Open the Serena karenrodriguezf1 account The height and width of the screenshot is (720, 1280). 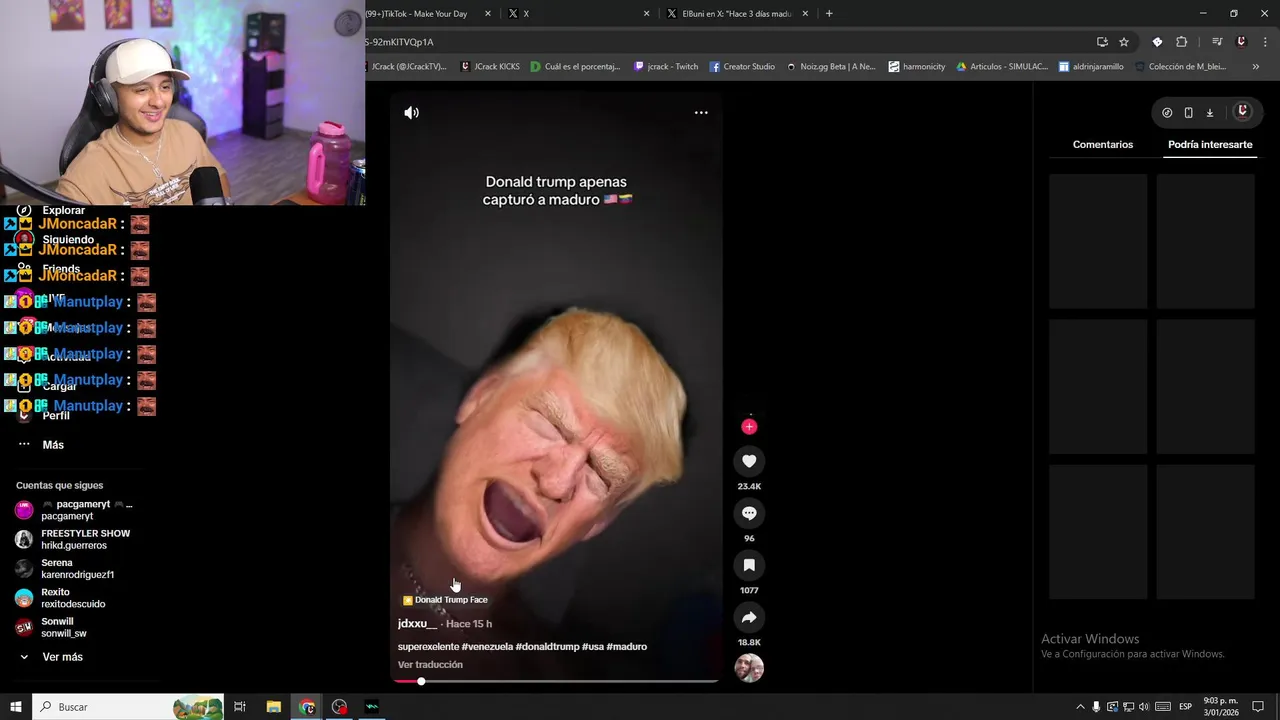(66, 569)
